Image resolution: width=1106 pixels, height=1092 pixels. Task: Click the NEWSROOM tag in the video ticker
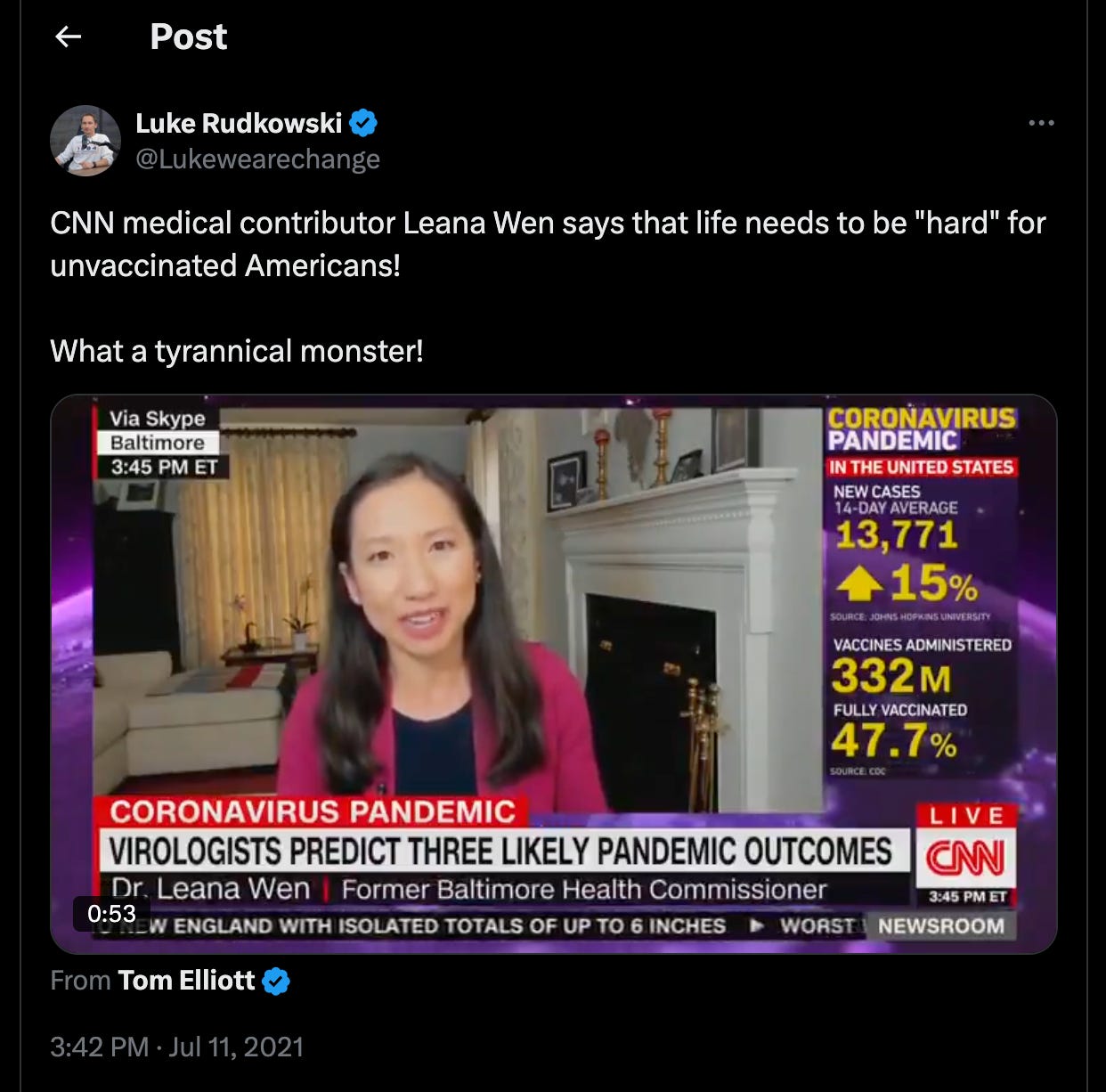pos(940,925)
